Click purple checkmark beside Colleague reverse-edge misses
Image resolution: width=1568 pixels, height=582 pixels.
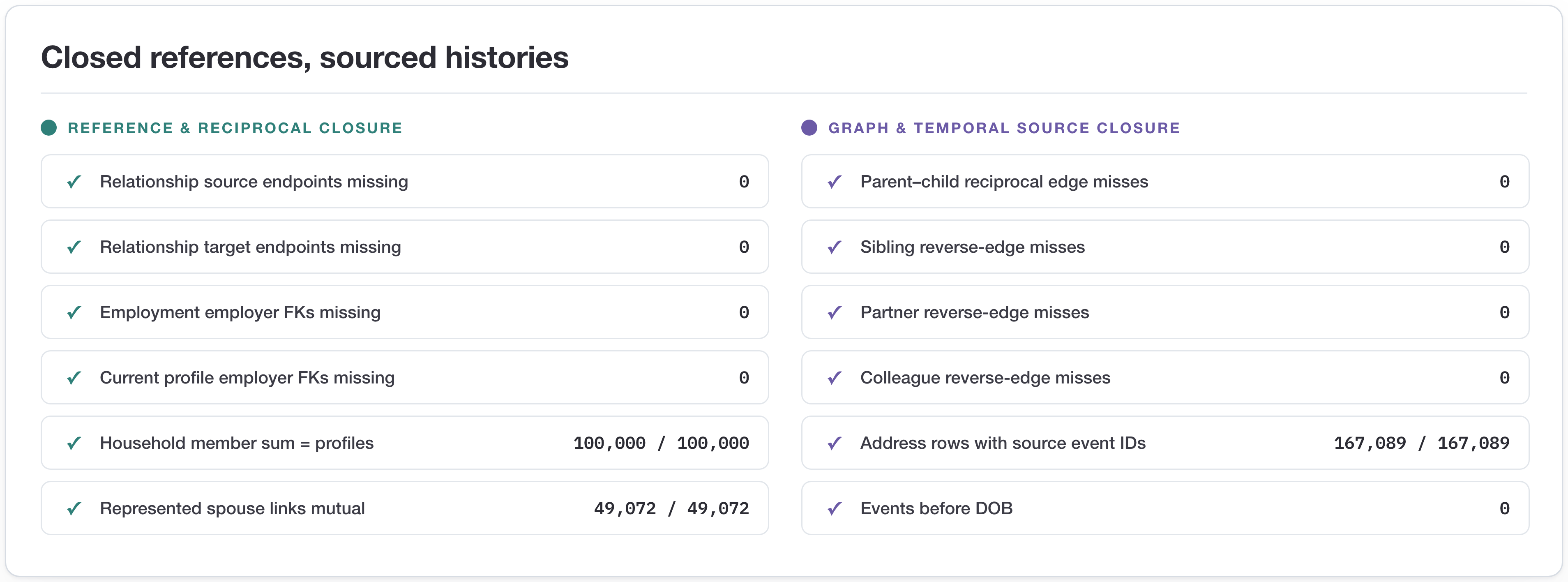[x=835, y=377]
